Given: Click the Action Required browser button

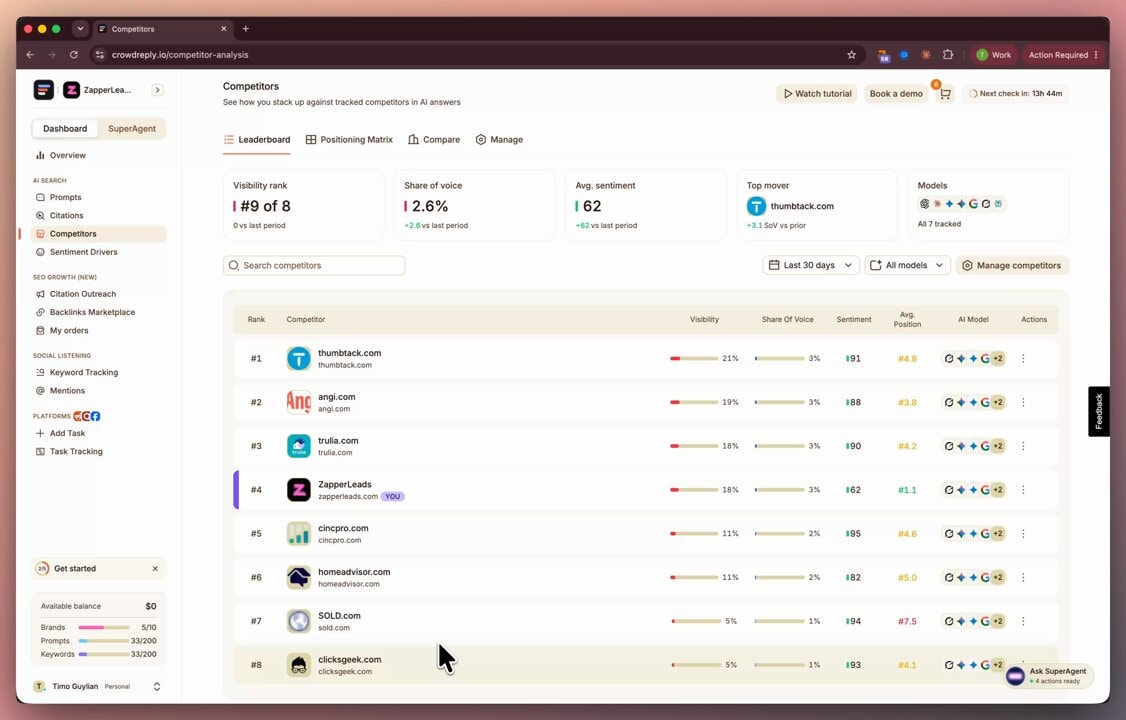Looking at the screenshot, I should pyautogui.click(x=1063, y=55).
